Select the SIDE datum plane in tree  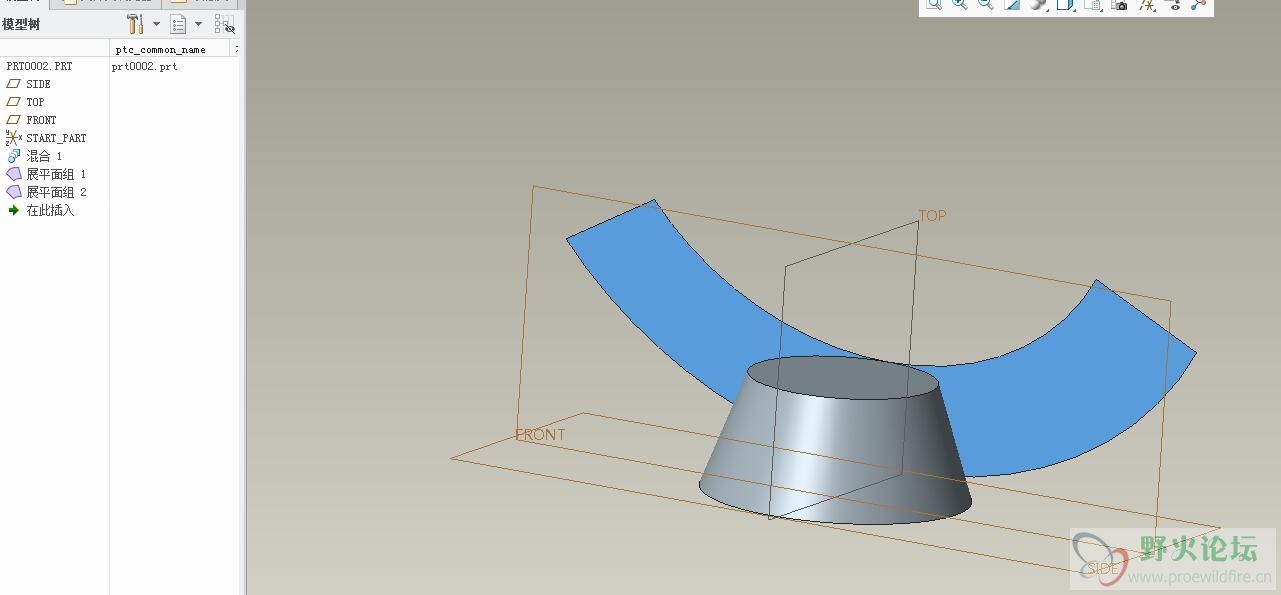point(29,84)
